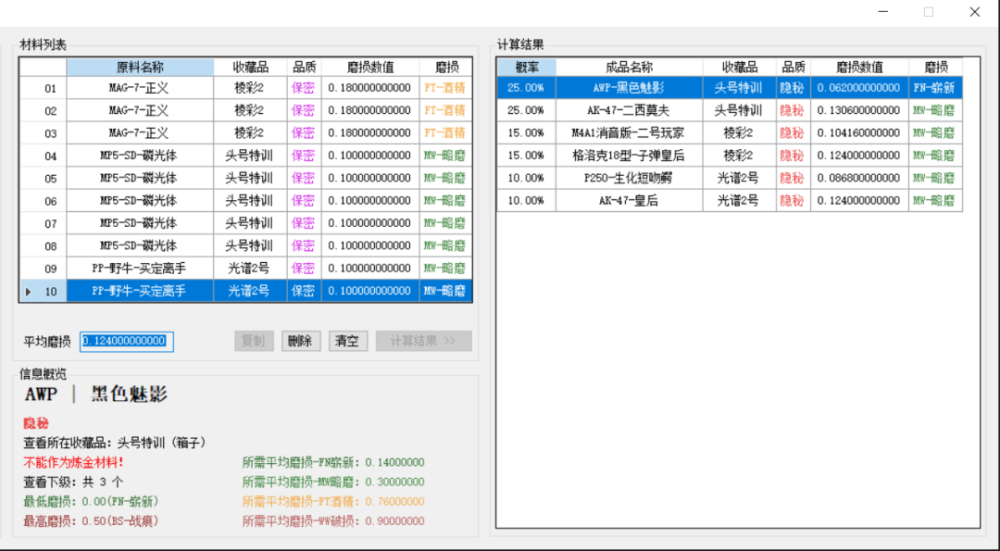The image size is (1000, 551).
Task: Click FN-崭新 wear cell in results
Action: point(935,87)
